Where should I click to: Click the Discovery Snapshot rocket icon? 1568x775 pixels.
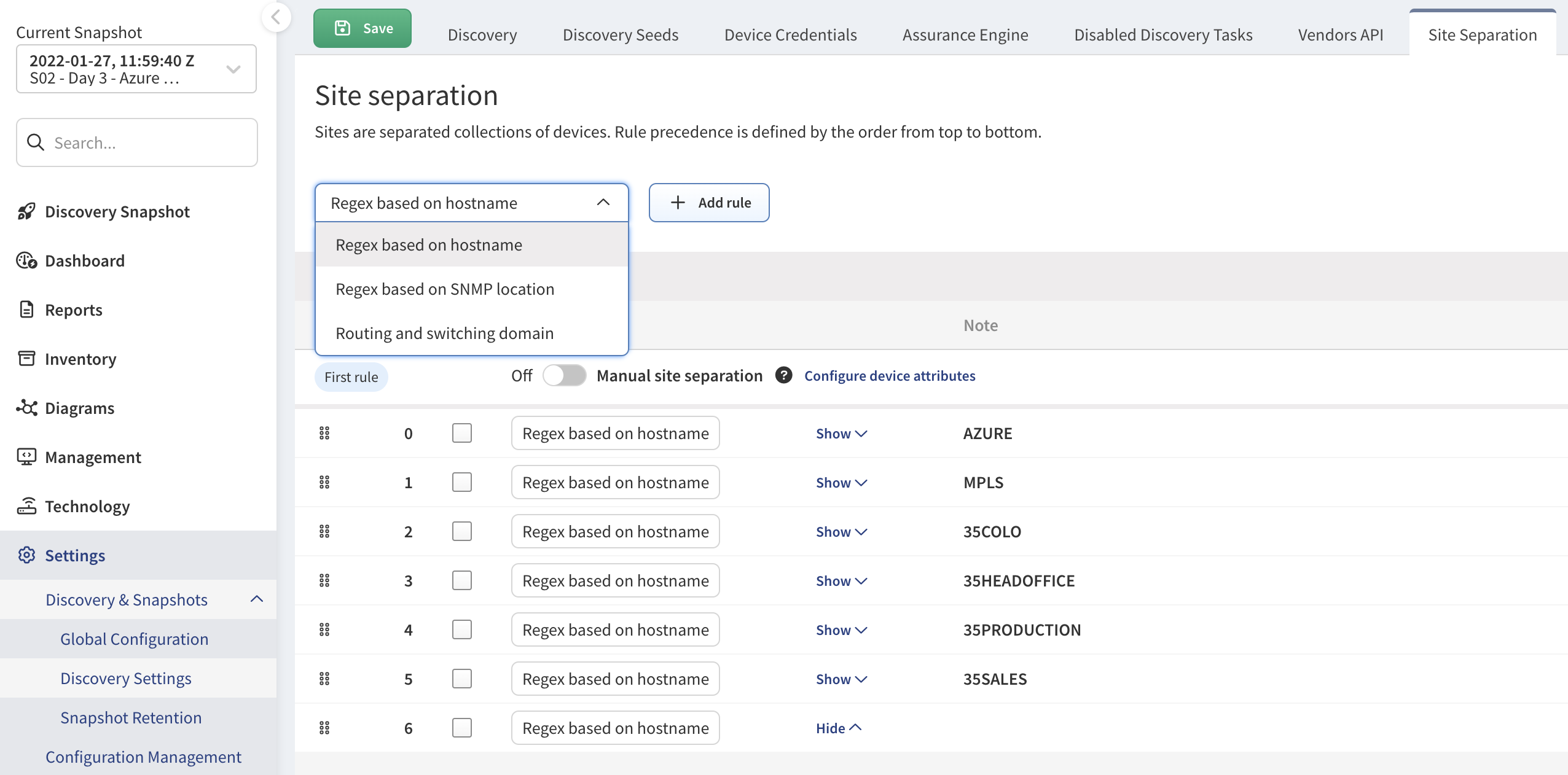click(26, 212)
